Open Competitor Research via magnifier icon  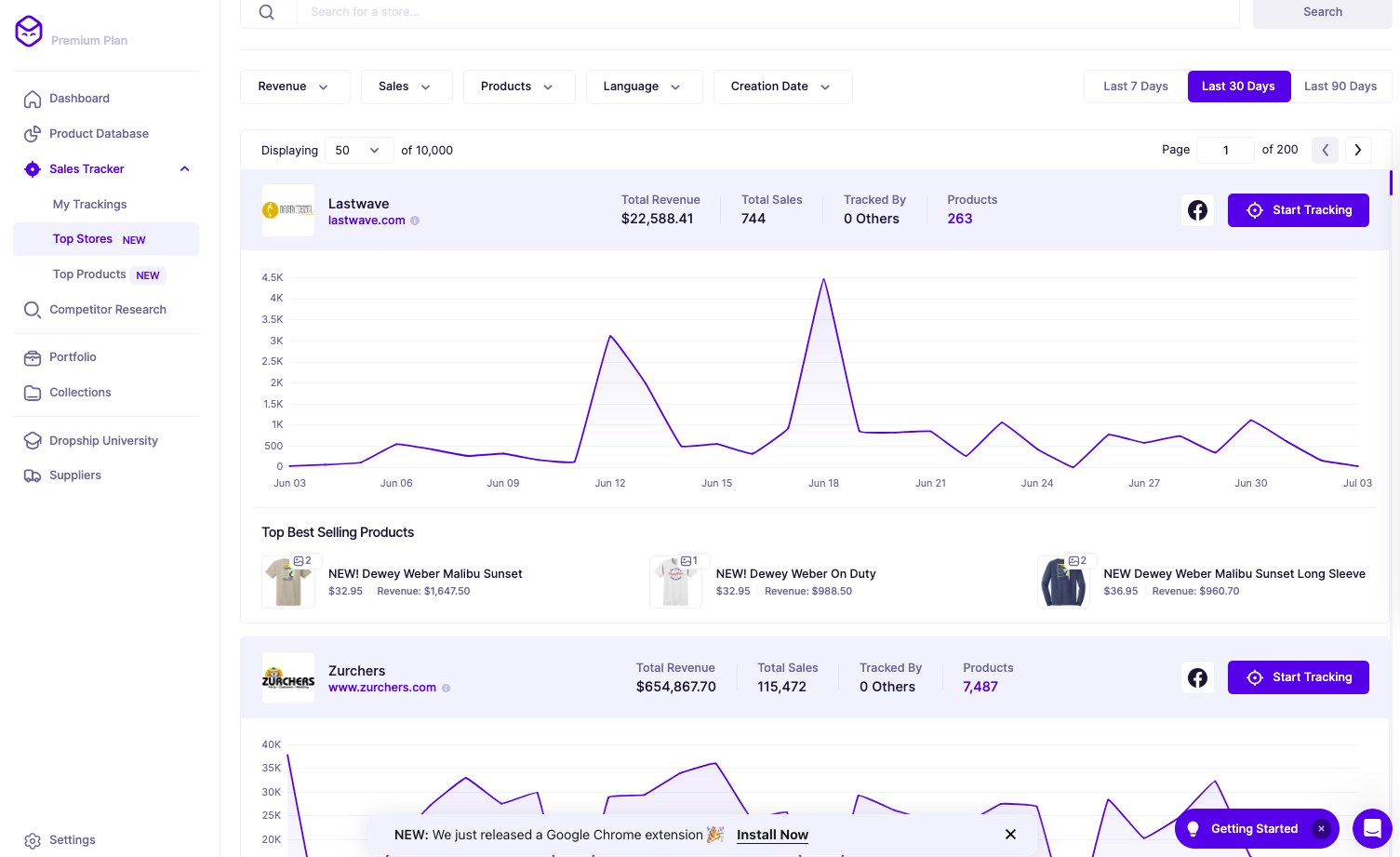[33, 309]
